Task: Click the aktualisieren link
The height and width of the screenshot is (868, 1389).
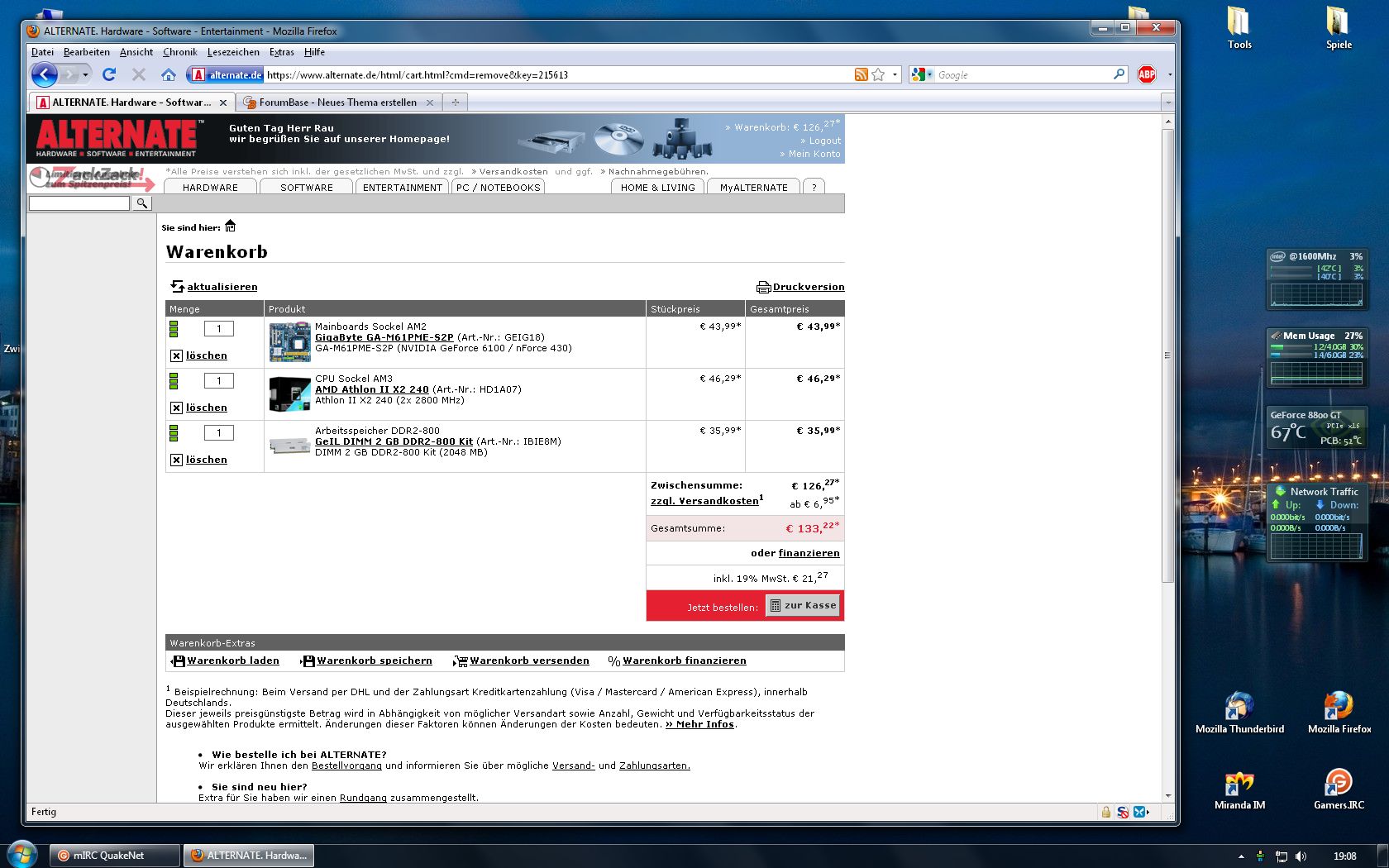Action: click(x=222, y=287)
